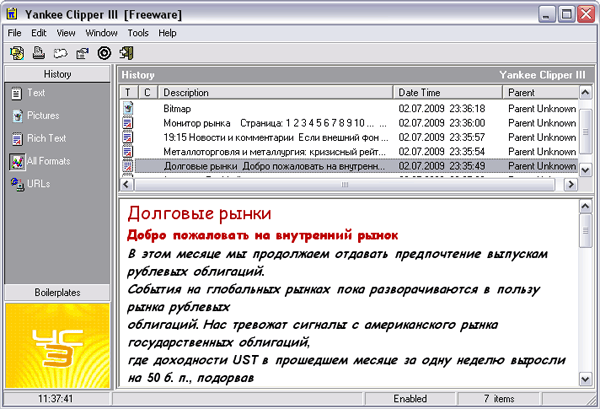Click the circular target icon in toolbar
This screenshot has width=600, height=409.
(104, 53)
